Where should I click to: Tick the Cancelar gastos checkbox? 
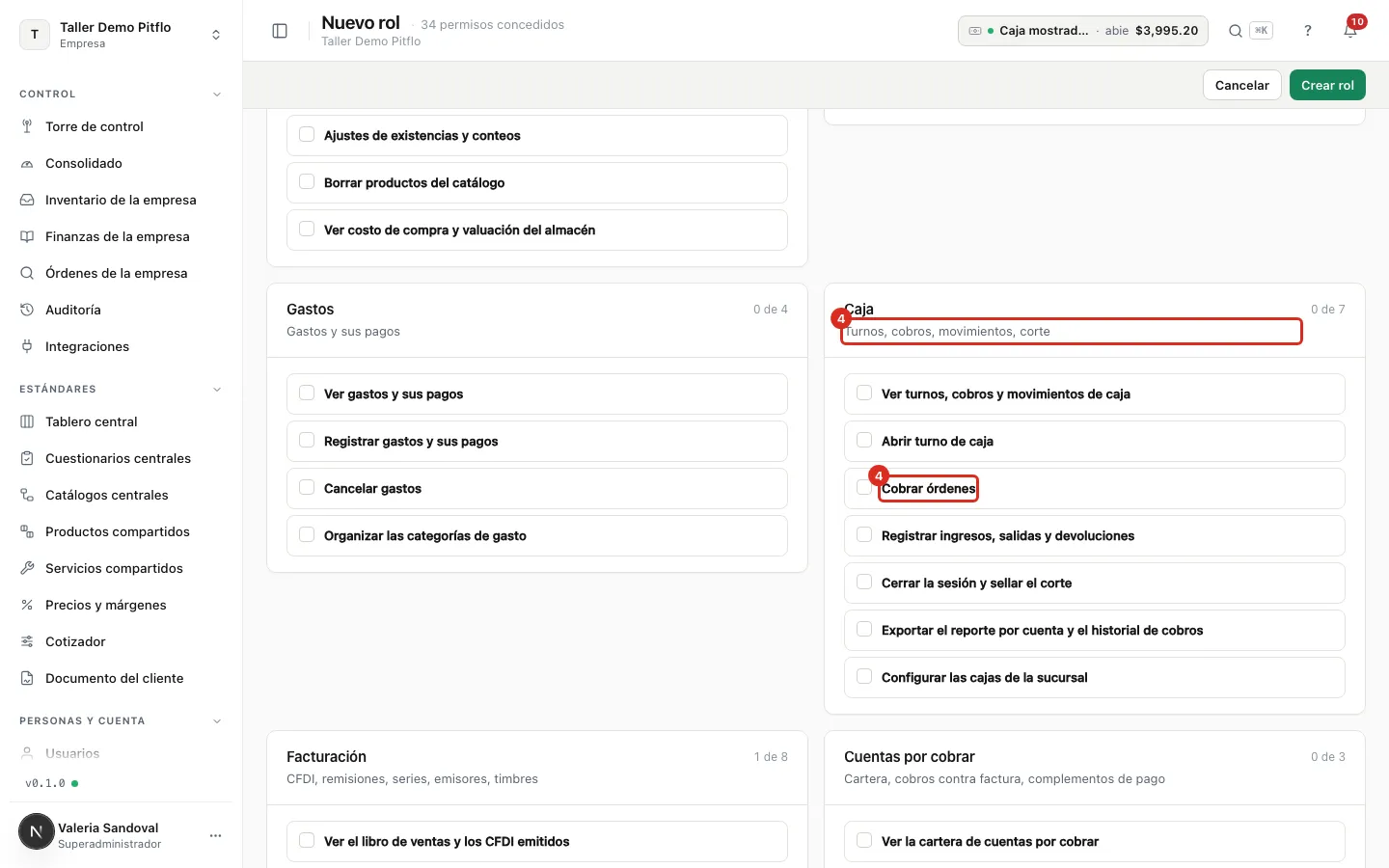coord(307,488)
